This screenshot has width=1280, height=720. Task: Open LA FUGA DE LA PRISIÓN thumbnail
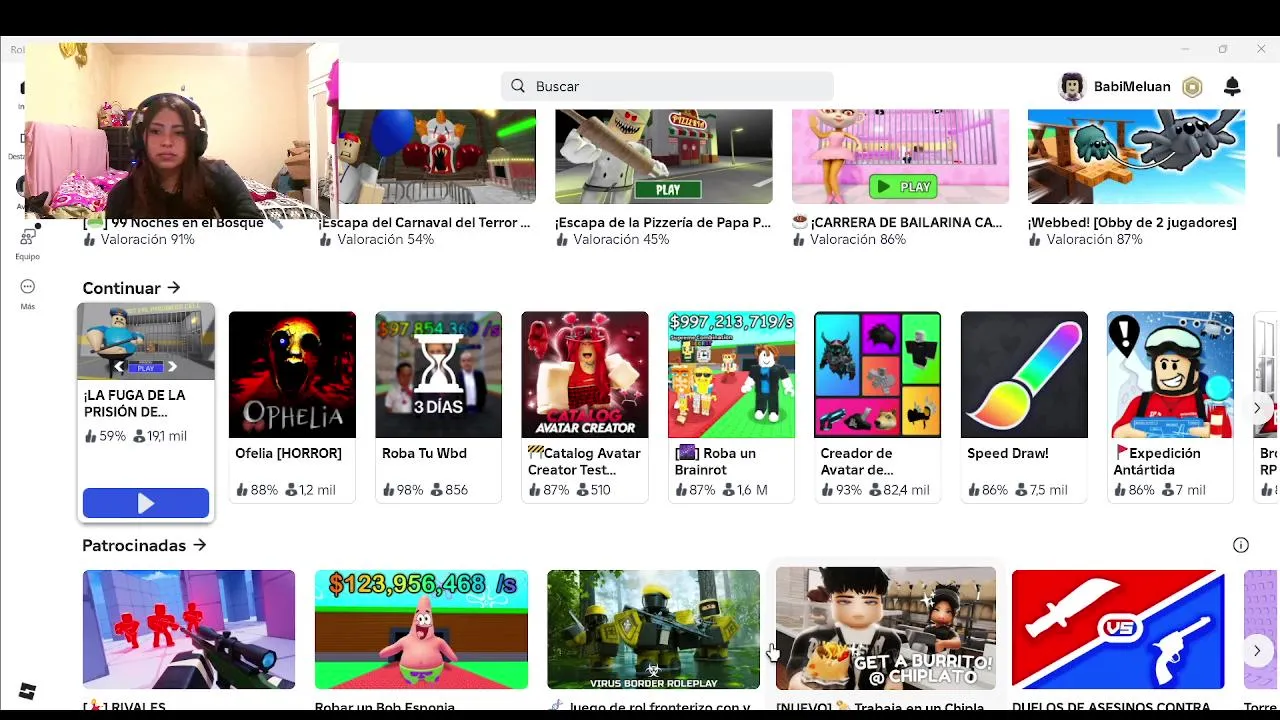point(146,342)
